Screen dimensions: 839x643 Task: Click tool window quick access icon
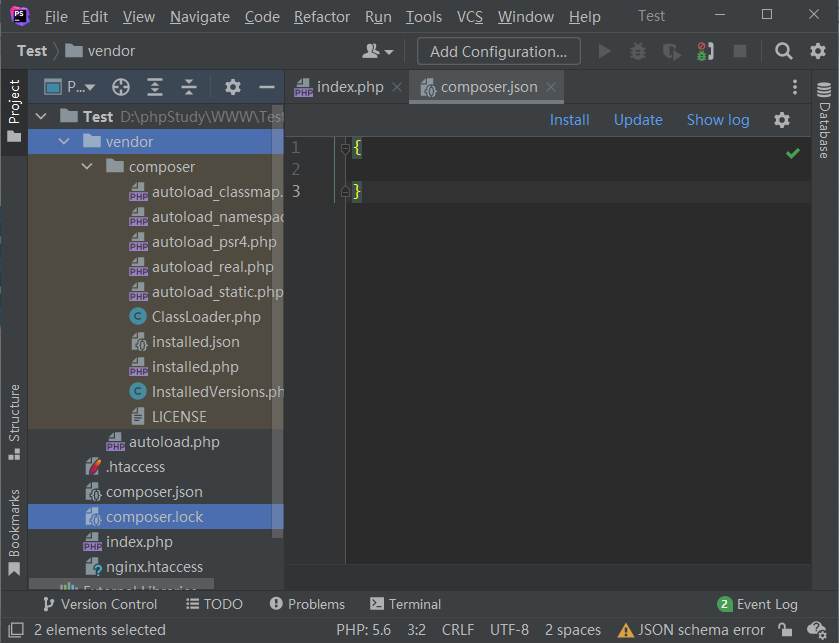point(16,630)
